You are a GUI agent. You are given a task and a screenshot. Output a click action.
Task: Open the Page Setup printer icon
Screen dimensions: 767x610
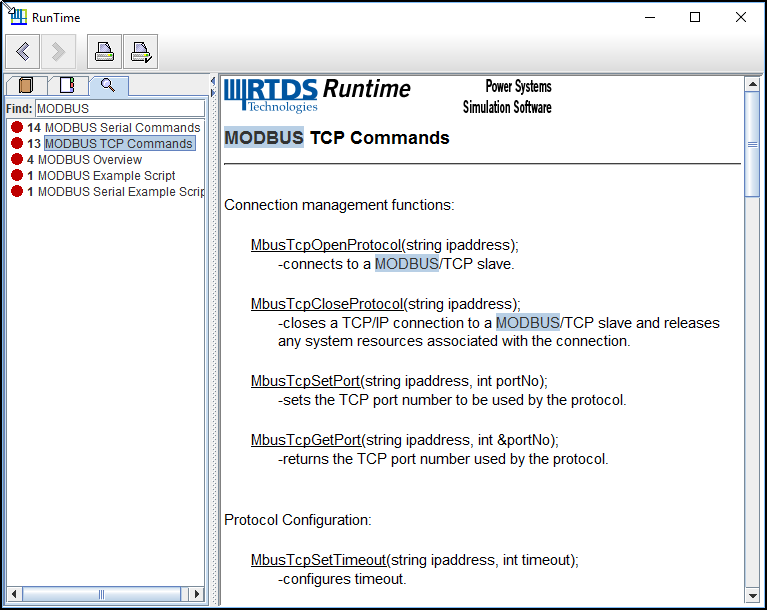tap(141, 51)
